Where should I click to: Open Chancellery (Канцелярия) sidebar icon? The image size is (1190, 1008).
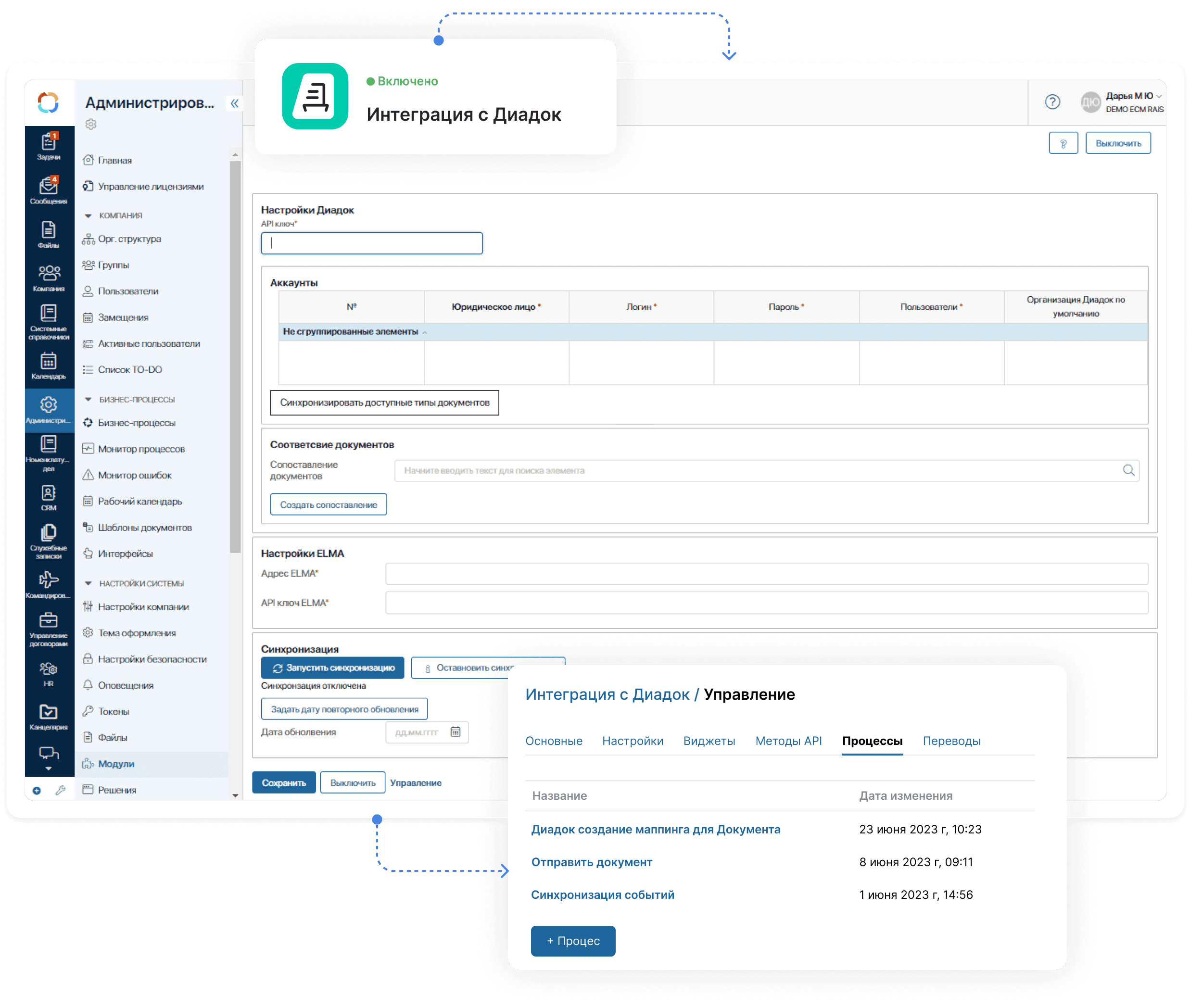[49, 717]
